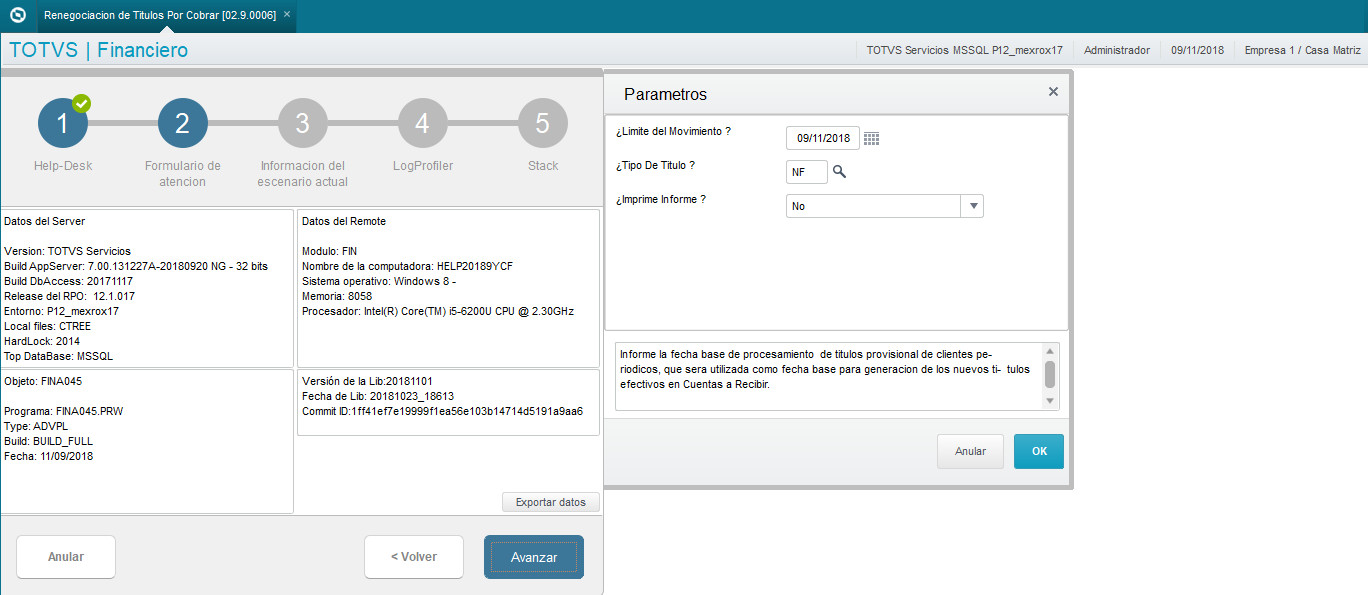Click the Memoria: 8058 line
Viewport: 1368px width, 595px height.
(337, 296)
